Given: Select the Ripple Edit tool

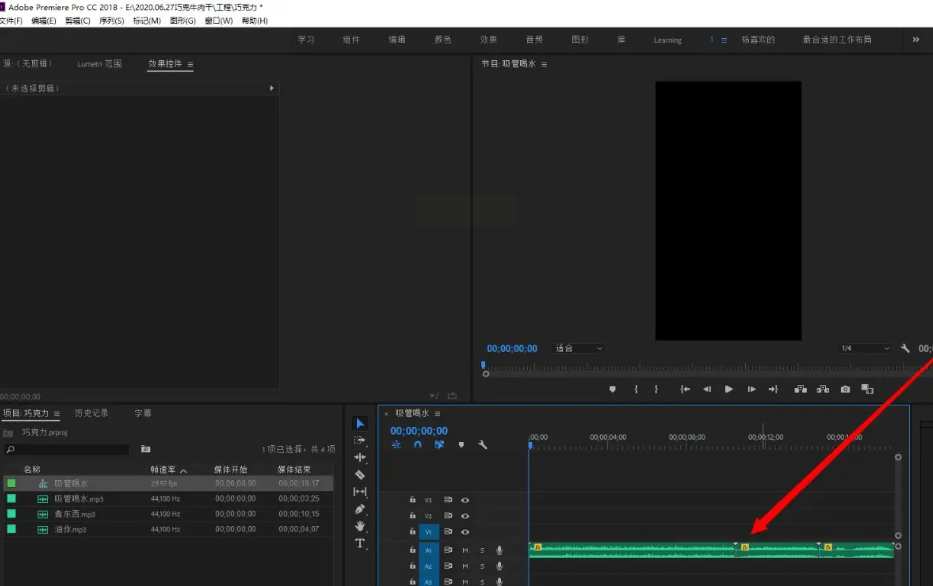Looking at the screenshot, I should 360,458.
